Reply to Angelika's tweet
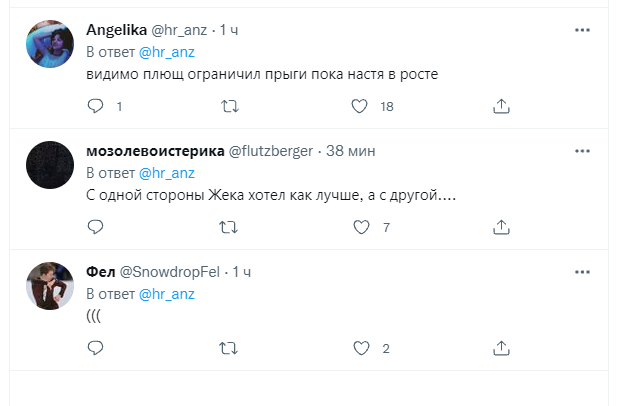 click(x=95, y=106)
